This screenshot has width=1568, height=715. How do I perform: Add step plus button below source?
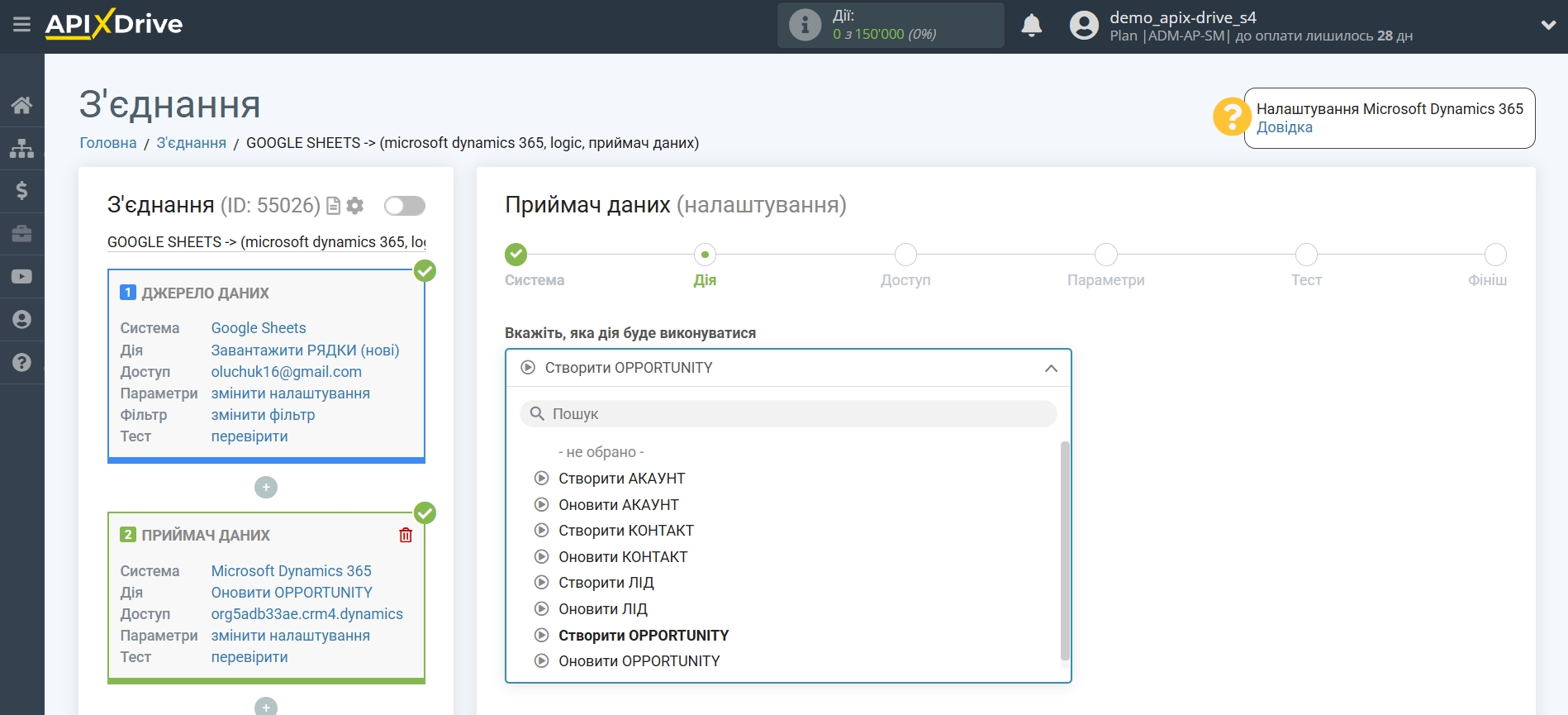point(266,488)
